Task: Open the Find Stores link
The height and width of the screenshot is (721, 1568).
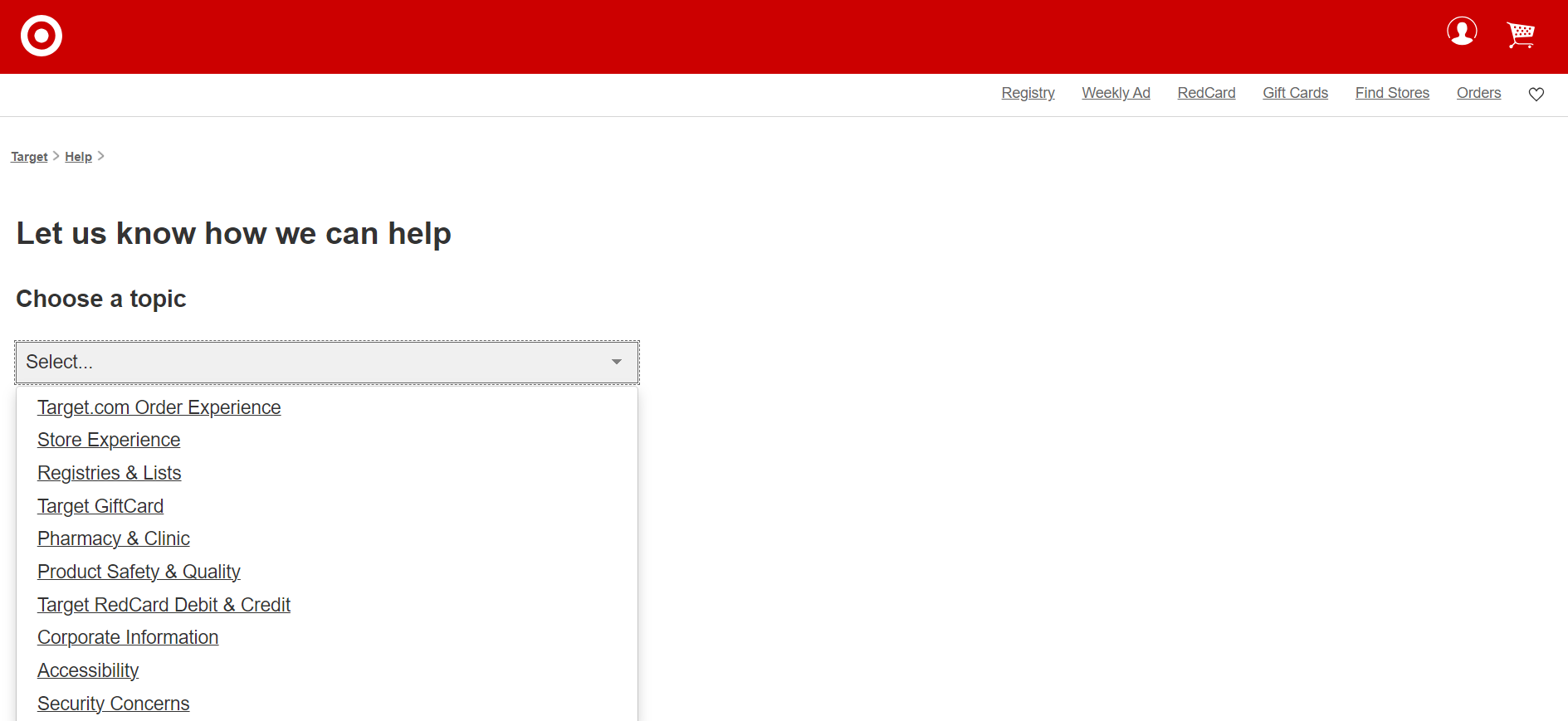Action: 1392,93
